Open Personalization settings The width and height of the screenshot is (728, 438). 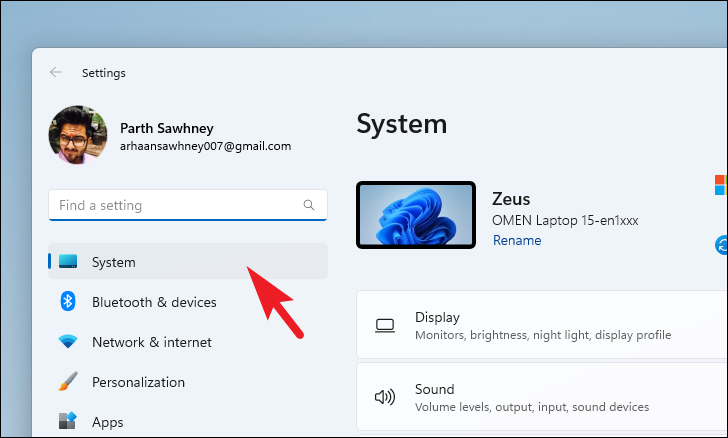click(x=188, y=382)
